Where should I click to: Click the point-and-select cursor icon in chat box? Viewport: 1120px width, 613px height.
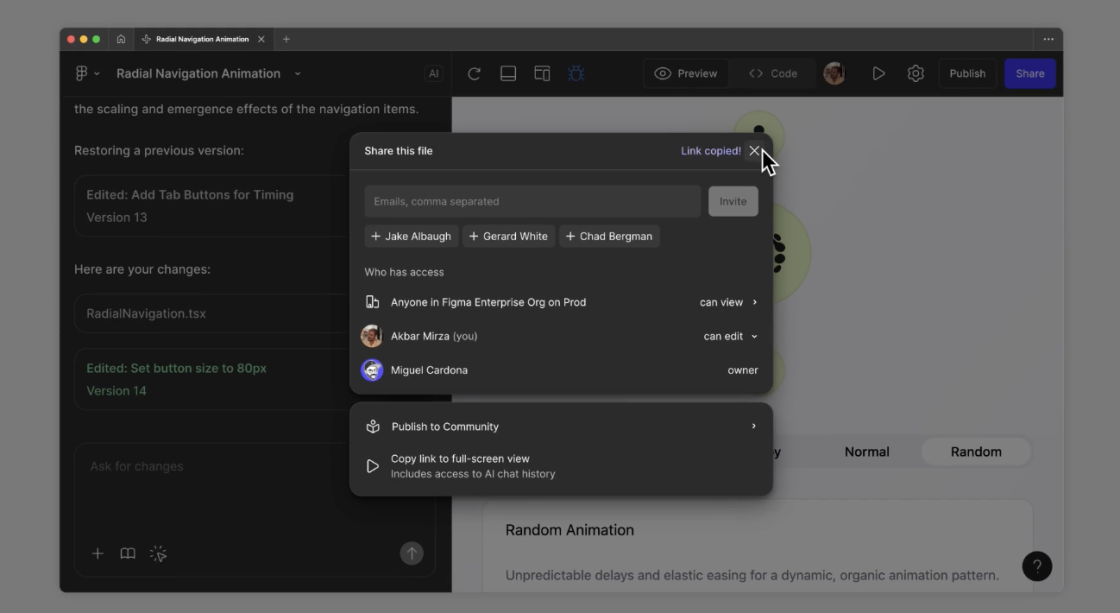(x=158, y=553)
